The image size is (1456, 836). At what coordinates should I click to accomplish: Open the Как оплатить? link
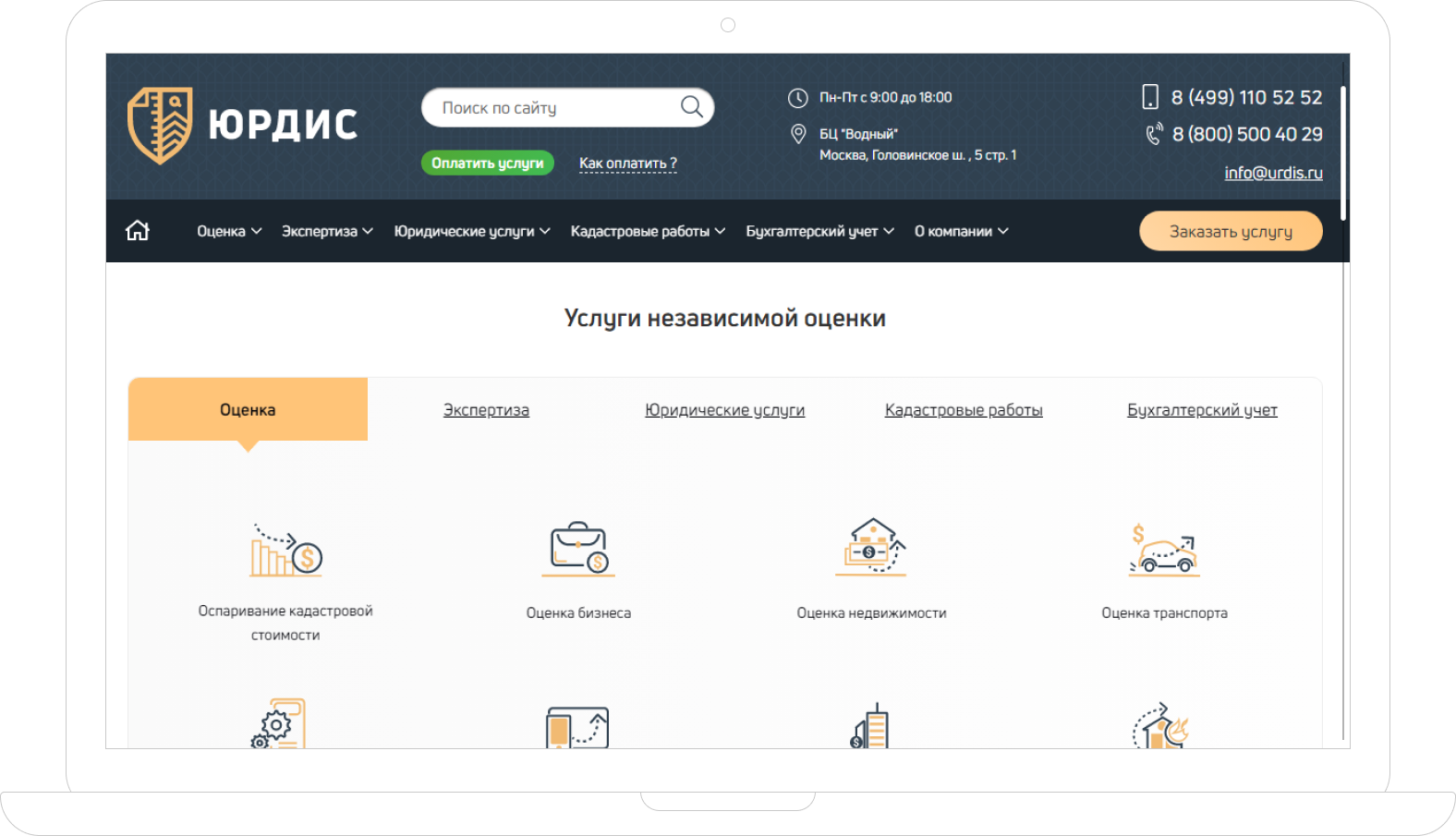[627, 164]
